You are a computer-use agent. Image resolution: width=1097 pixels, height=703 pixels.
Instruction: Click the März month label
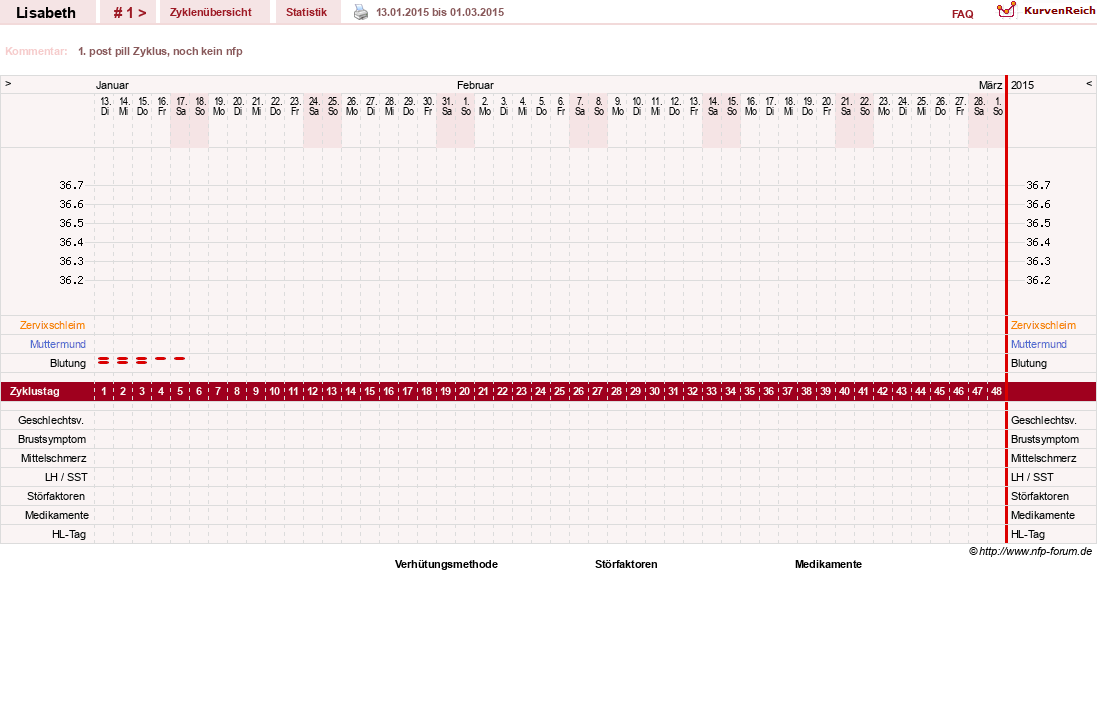pos(990,85)
